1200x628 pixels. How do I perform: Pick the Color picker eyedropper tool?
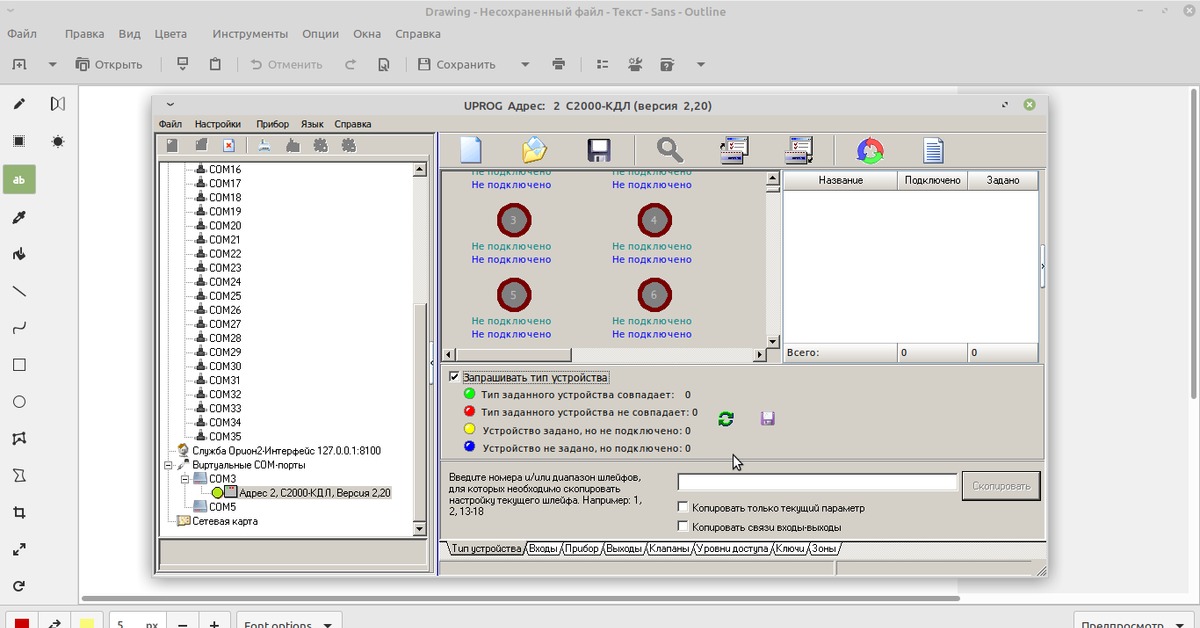[x=19, y=217]
